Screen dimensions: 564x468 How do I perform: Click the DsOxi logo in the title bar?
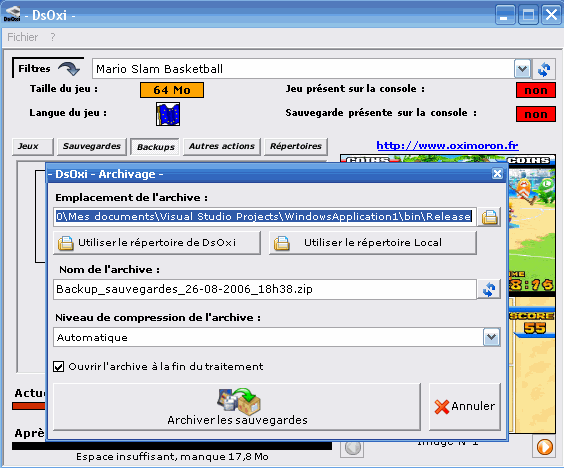tap(12, 15)
